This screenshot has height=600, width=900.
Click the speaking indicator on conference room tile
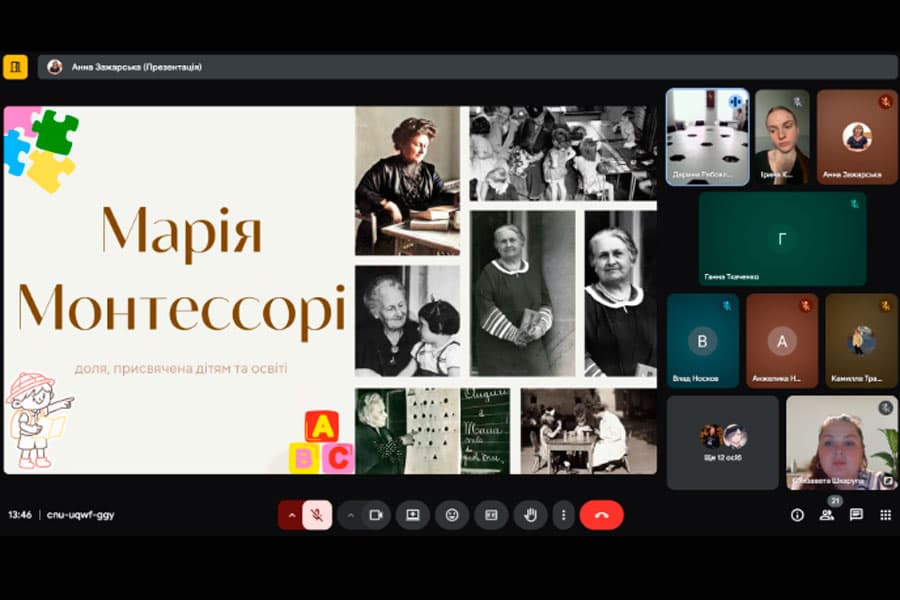click(736, 102)
